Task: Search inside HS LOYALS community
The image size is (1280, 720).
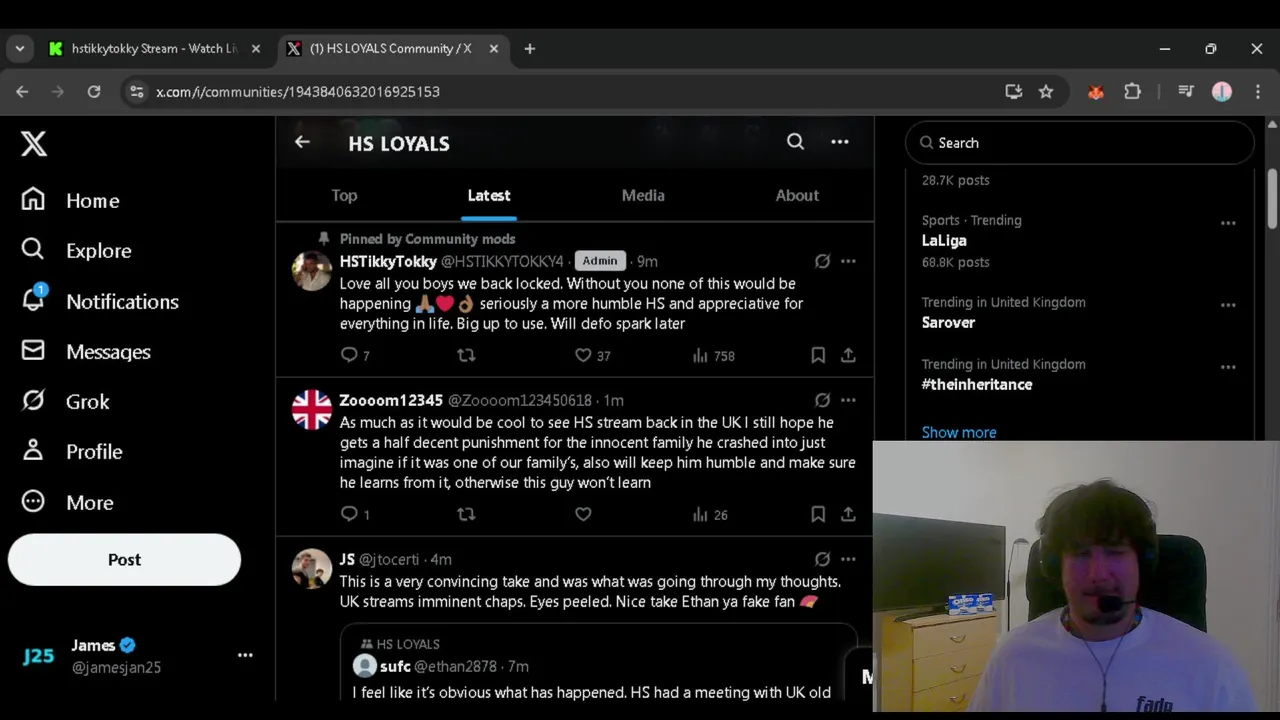Action: pyautogui.click(x=795, y=143)
